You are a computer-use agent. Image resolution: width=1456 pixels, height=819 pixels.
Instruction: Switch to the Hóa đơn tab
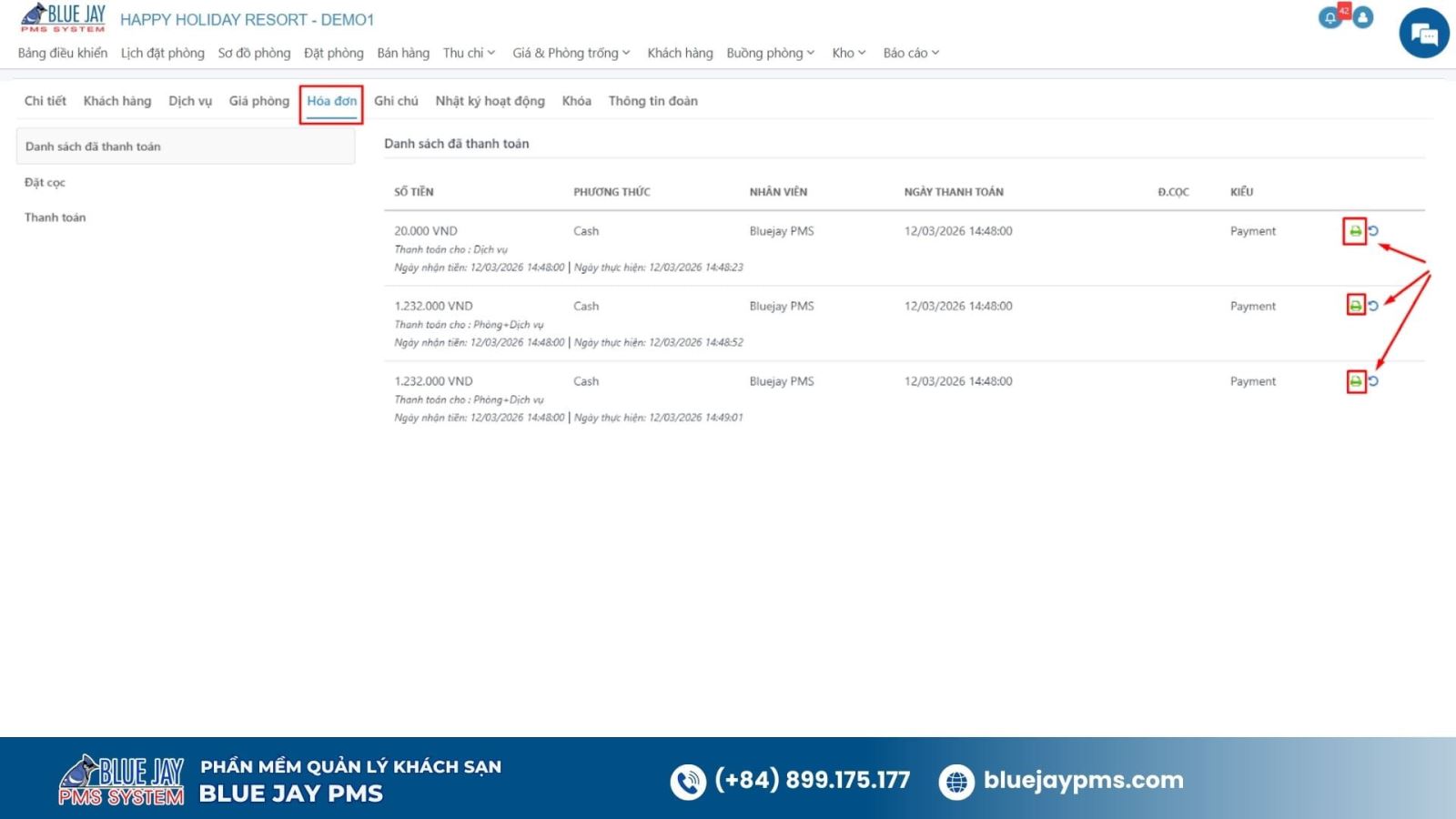point(331,101)
